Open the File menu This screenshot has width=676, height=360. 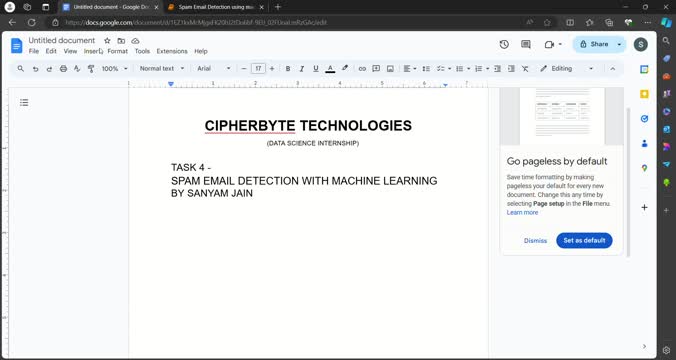click(x=34, y=51)
